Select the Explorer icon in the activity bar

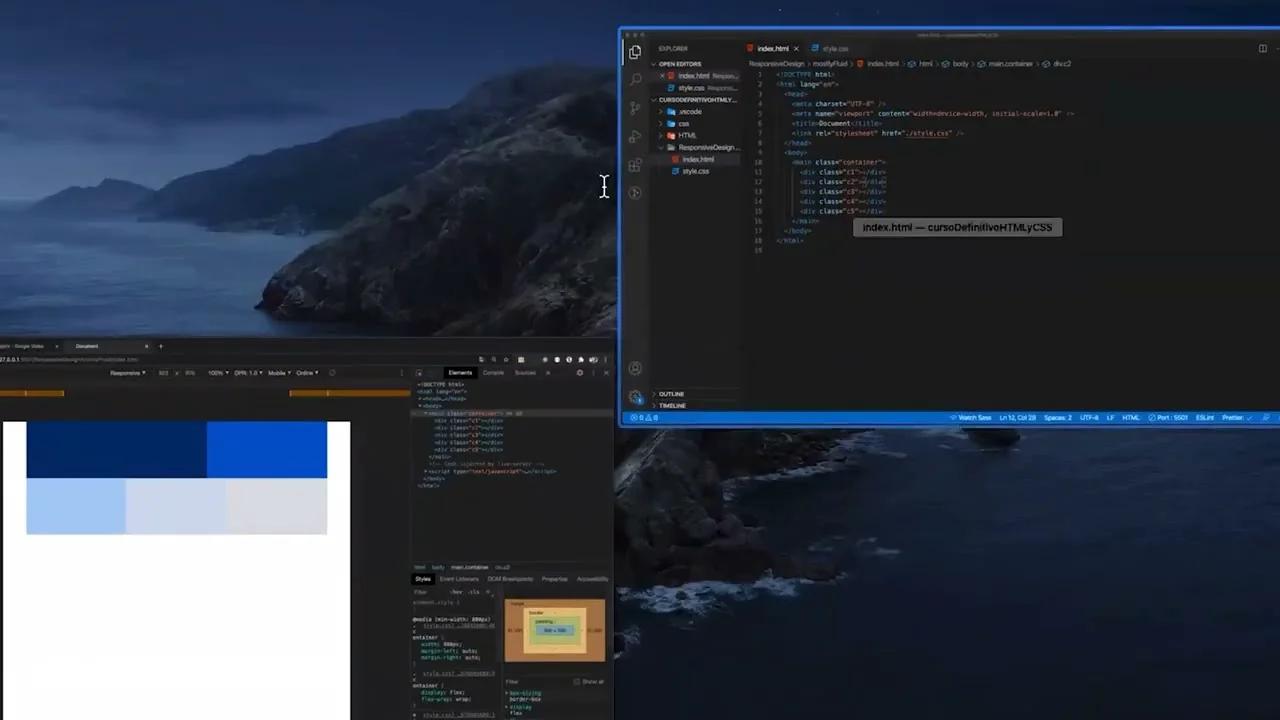(634, 53)
